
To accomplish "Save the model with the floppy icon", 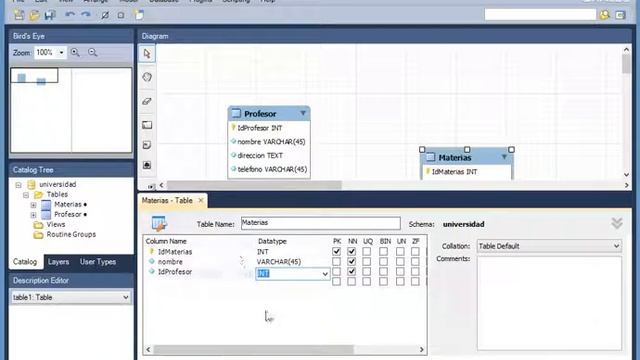I will pyautogui.click(x=50, y=15).
